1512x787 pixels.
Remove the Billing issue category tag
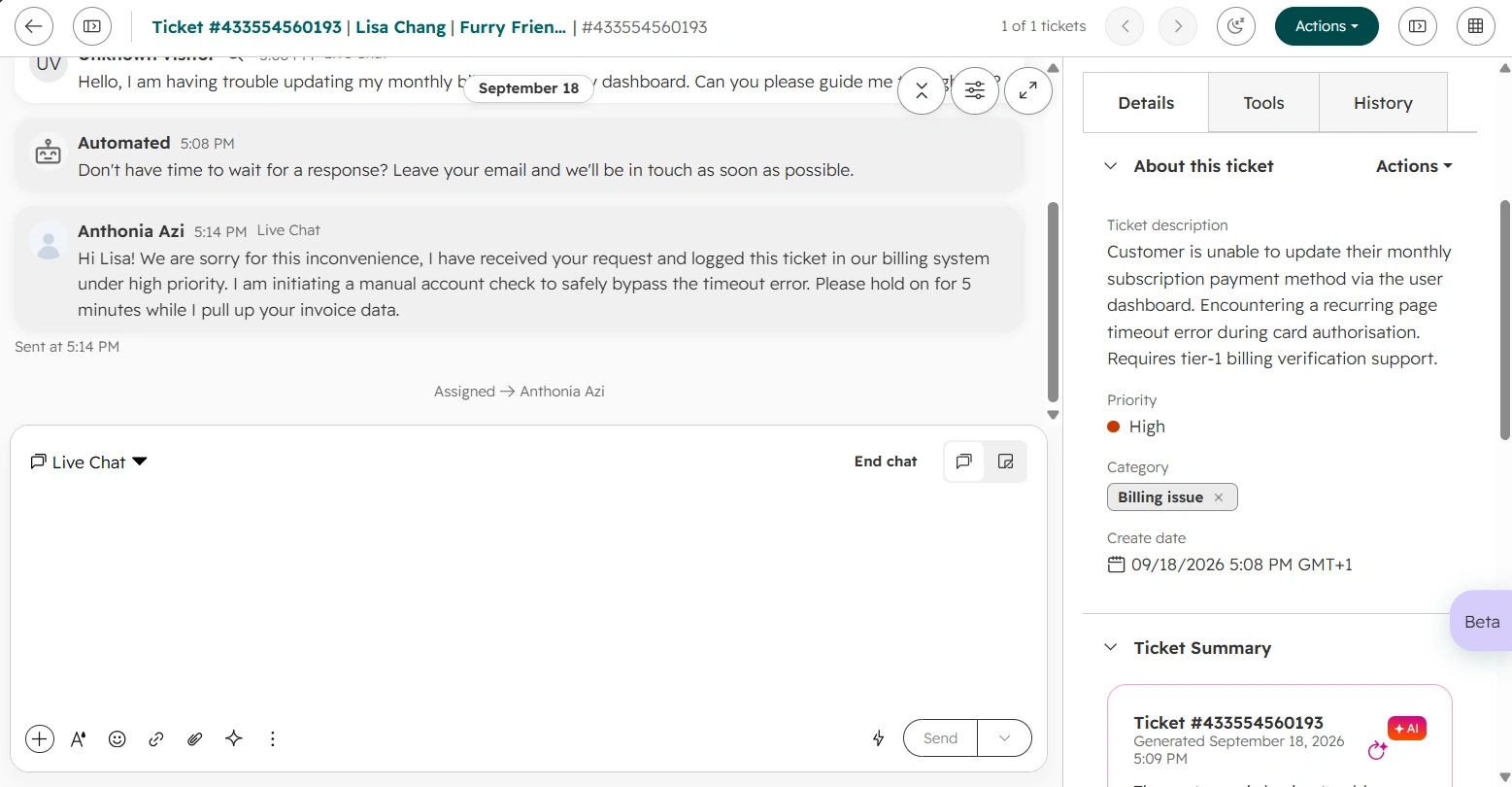[x=1219, y=497]
